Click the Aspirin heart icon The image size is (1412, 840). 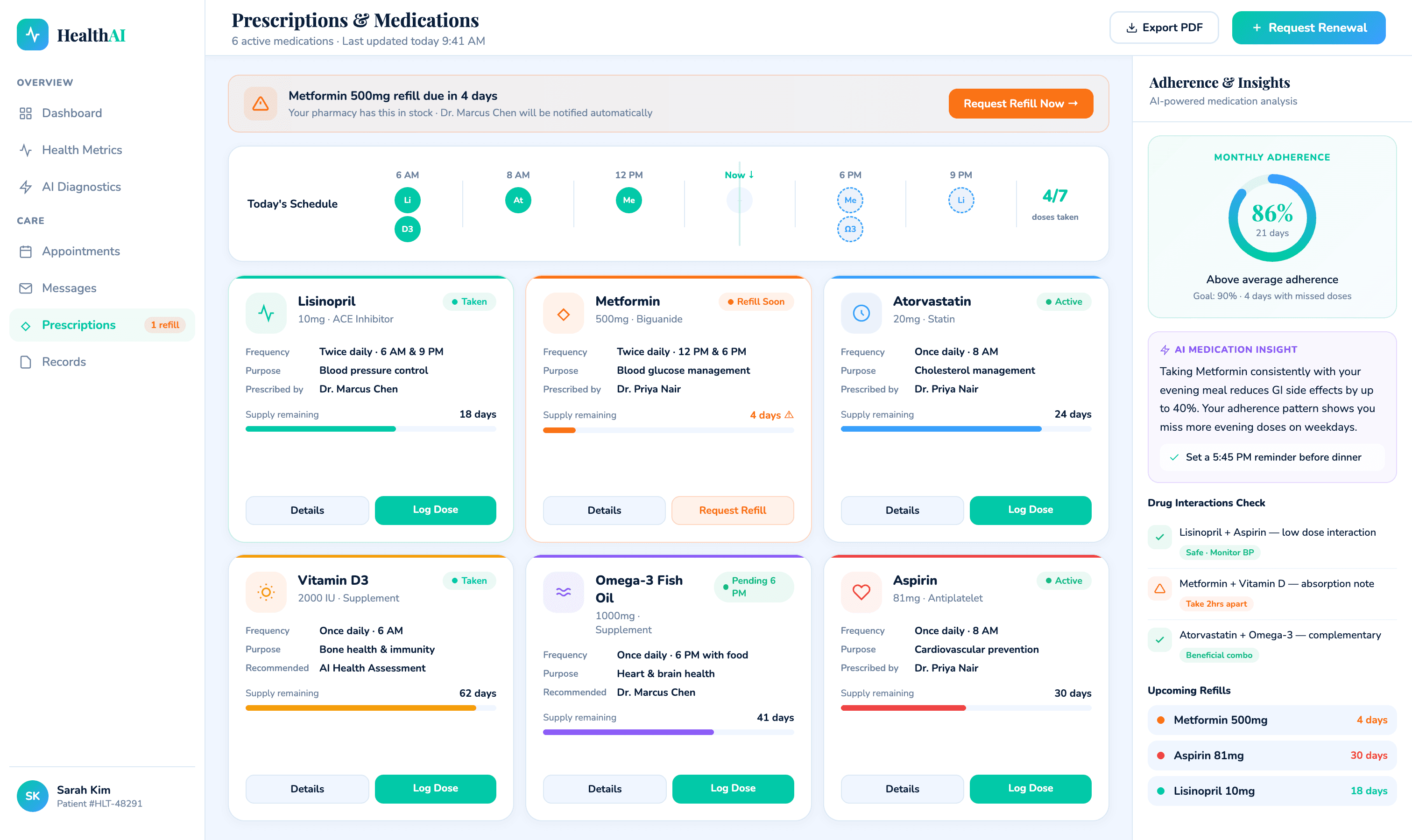[861, 592]
